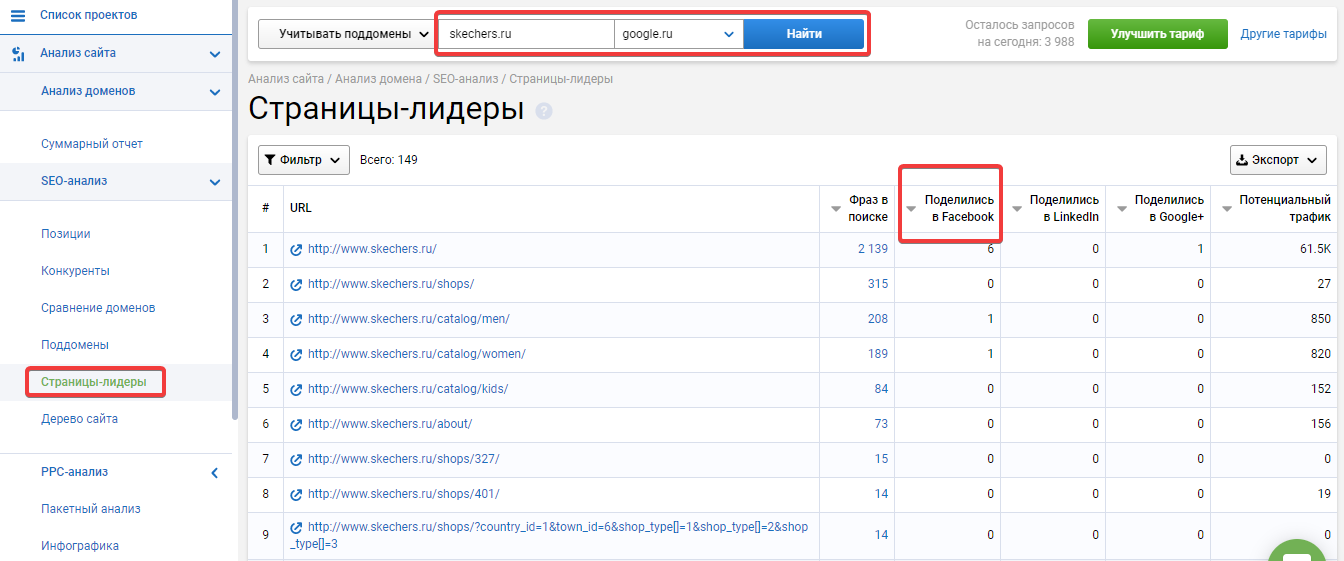Click the help question mark next to Страницы-лидеры
The height and width of the screenshot is (561, 1344).
pyautogui.click(x=544, y=111)
